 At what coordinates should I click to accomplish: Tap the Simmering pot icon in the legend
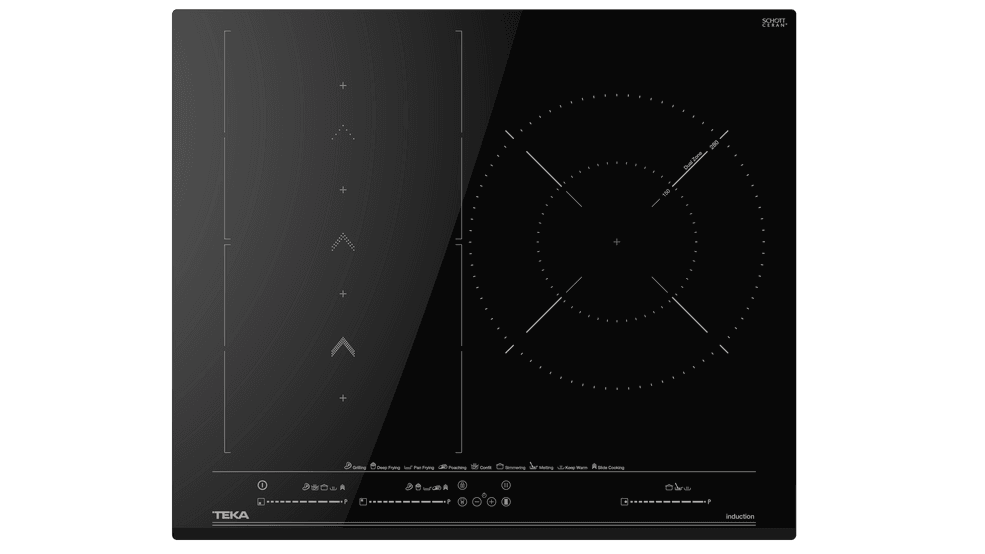(499, 466)
